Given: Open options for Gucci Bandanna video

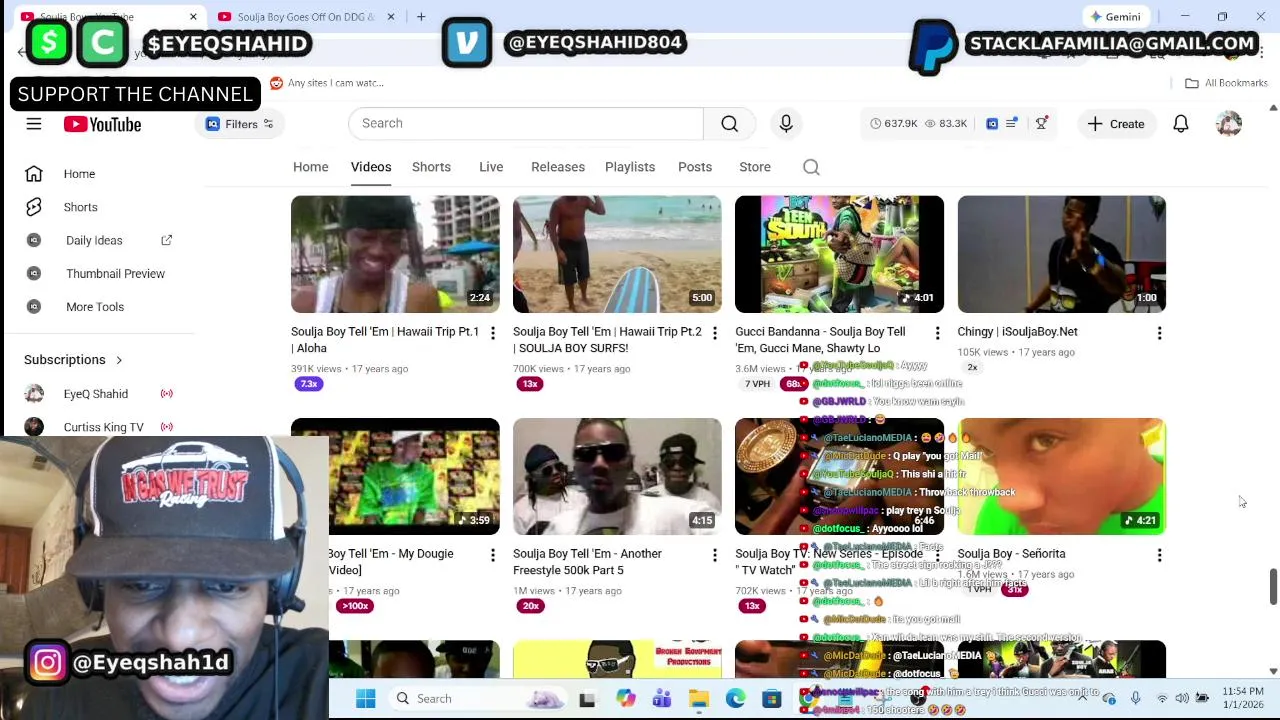Looking at the screenshot, I should point(937,333).
